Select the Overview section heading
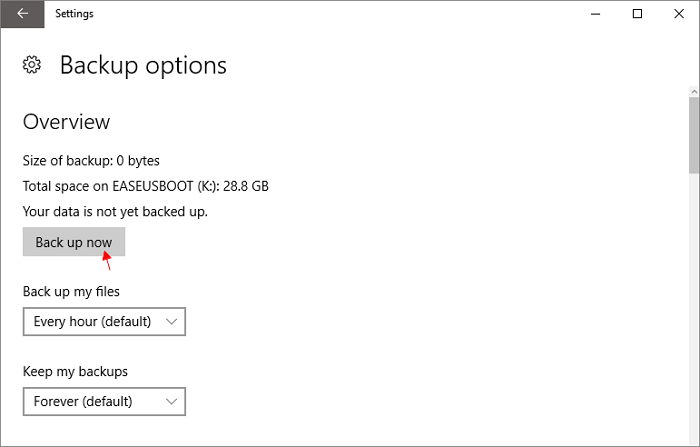Screen dimensions: 700x447 point(67,122)
